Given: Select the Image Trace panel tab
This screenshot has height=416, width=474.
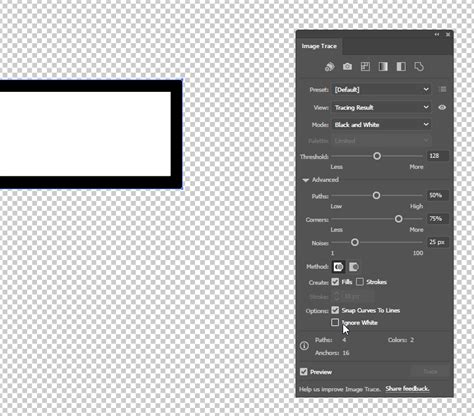Looking at the screenshot, I should point(319,46).
